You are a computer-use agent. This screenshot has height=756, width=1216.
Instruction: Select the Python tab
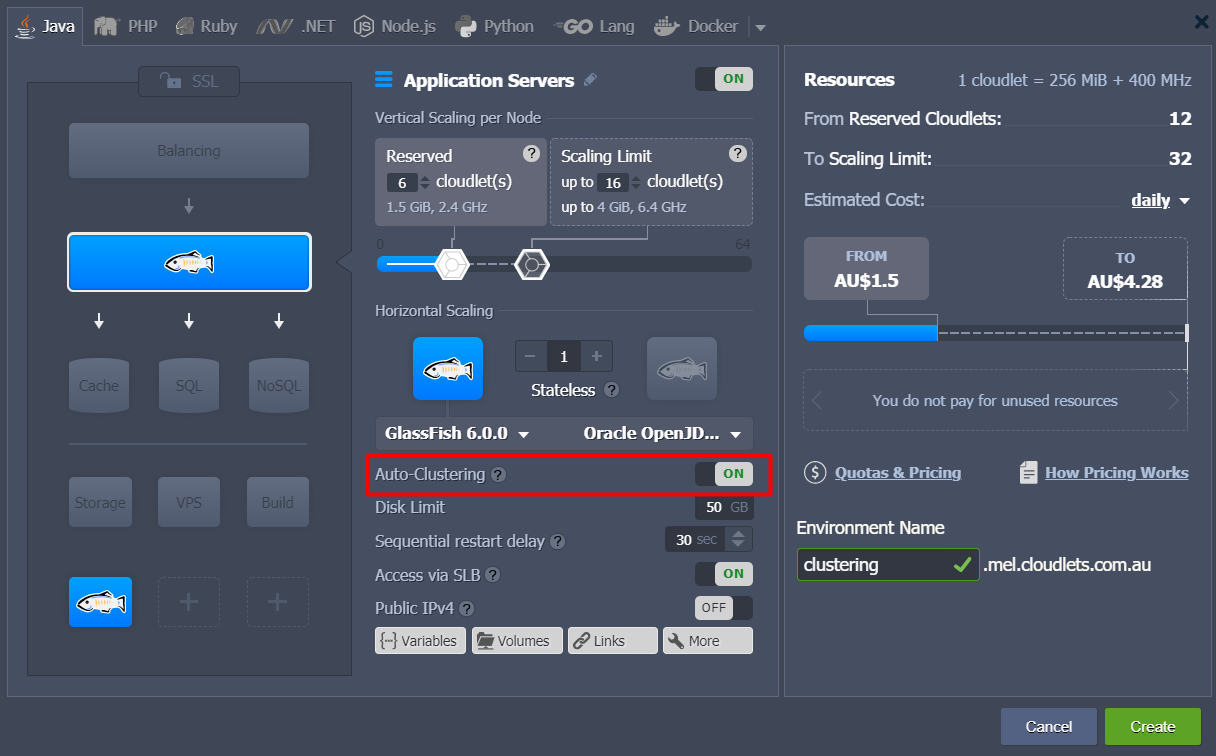(495, 26)
